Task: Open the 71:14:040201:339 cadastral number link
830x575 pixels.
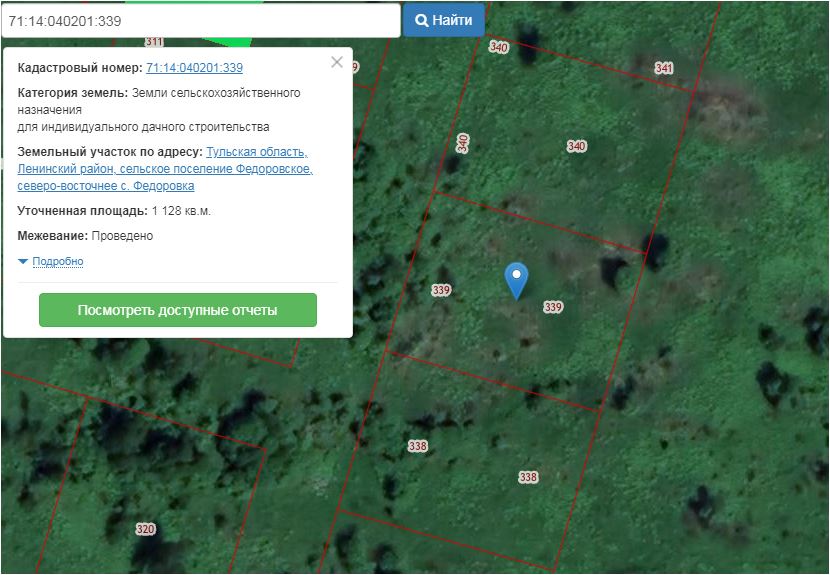Action: tap(194, 68)
